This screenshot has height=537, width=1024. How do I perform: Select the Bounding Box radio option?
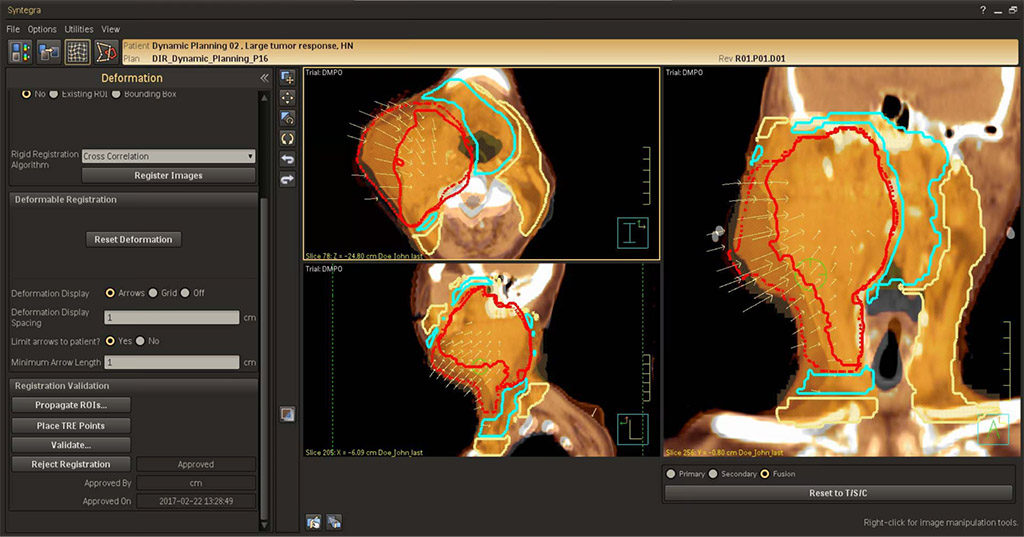pos(116,94)
